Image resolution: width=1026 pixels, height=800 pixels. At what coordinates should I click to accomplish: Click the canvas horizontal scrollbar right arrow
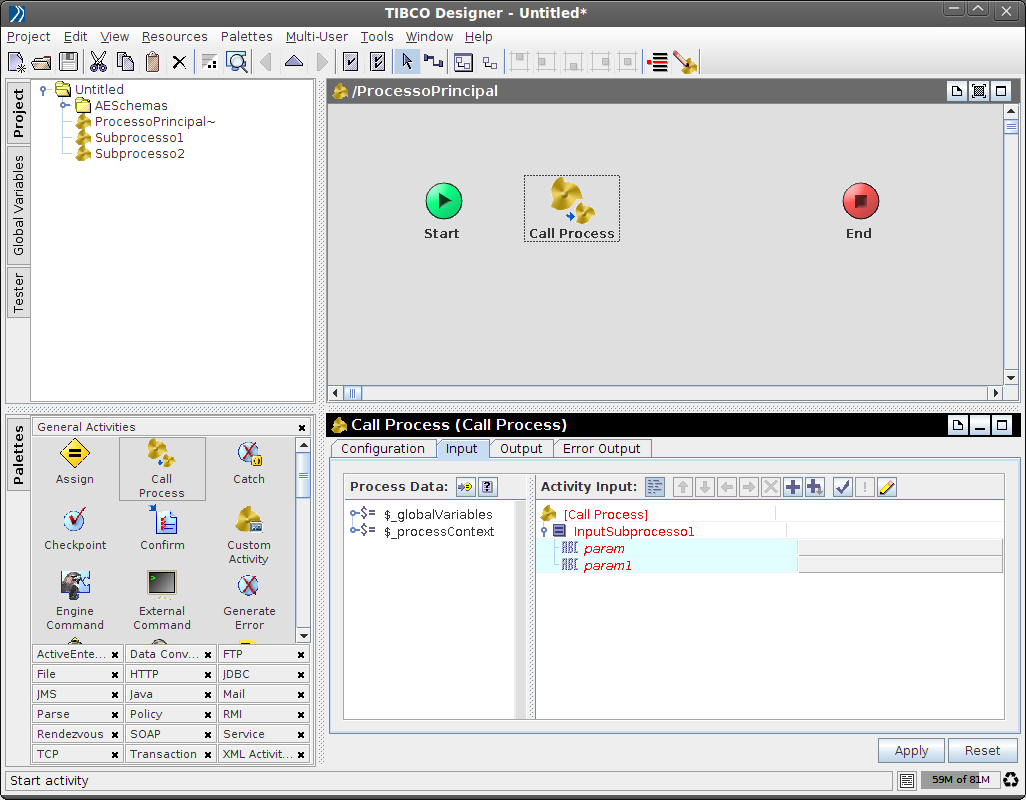coord(995,393)
